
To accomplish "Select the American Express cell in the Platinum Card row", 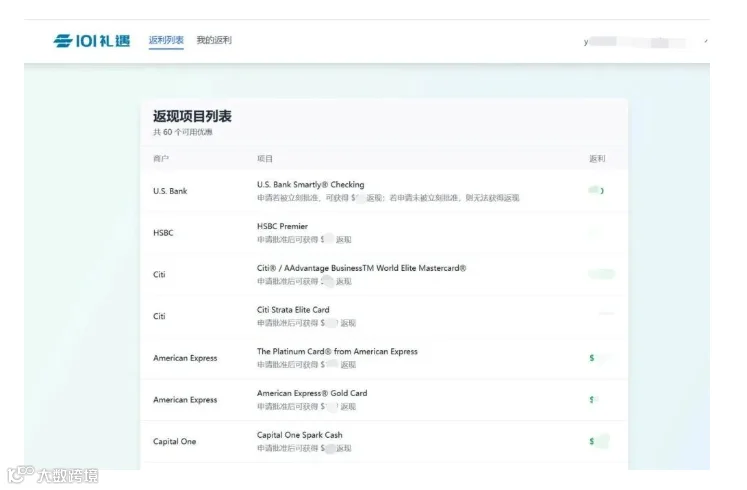I will [x=185, y=358].
